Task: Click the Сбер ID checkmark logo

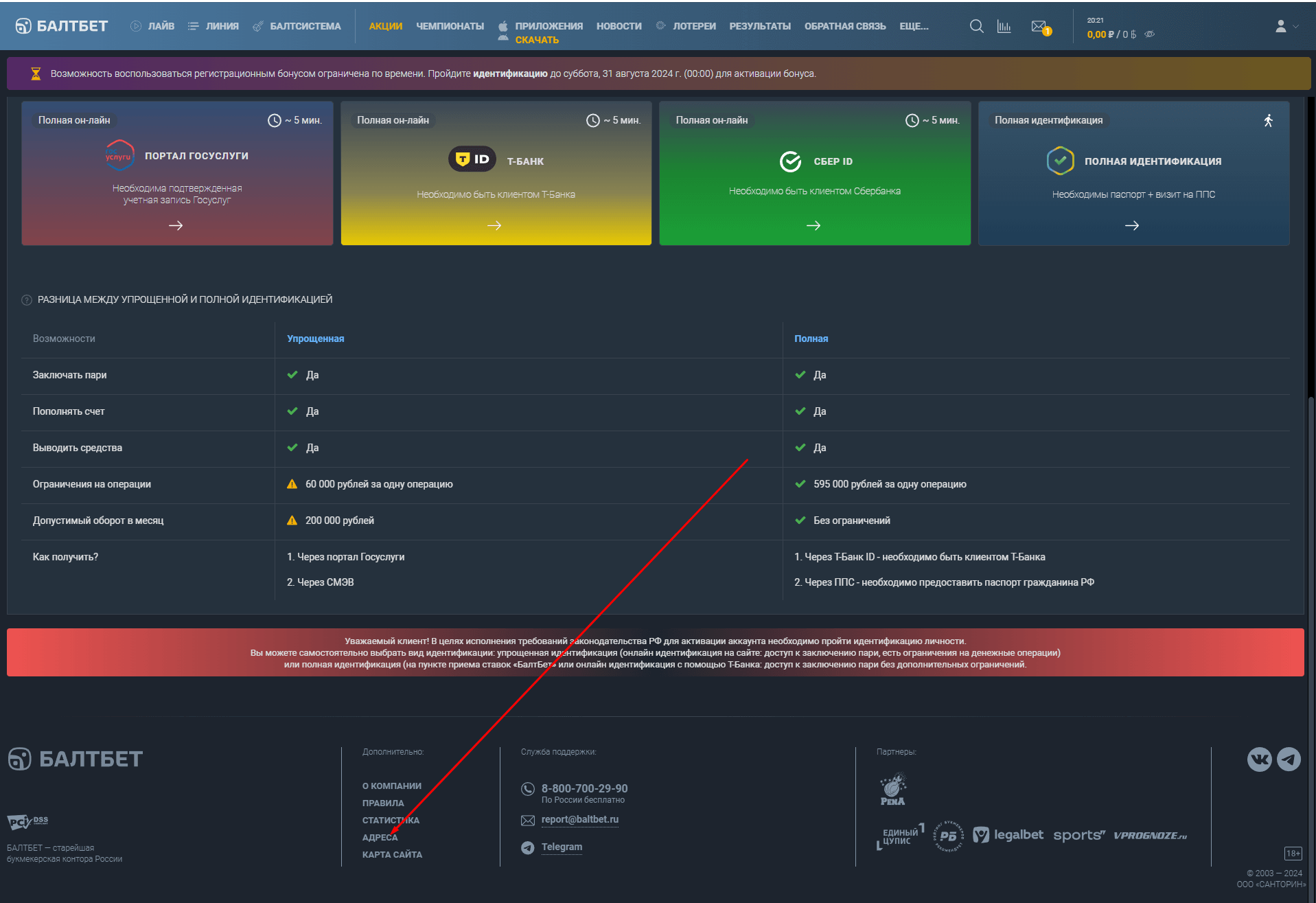Action: tap(790, 161)
